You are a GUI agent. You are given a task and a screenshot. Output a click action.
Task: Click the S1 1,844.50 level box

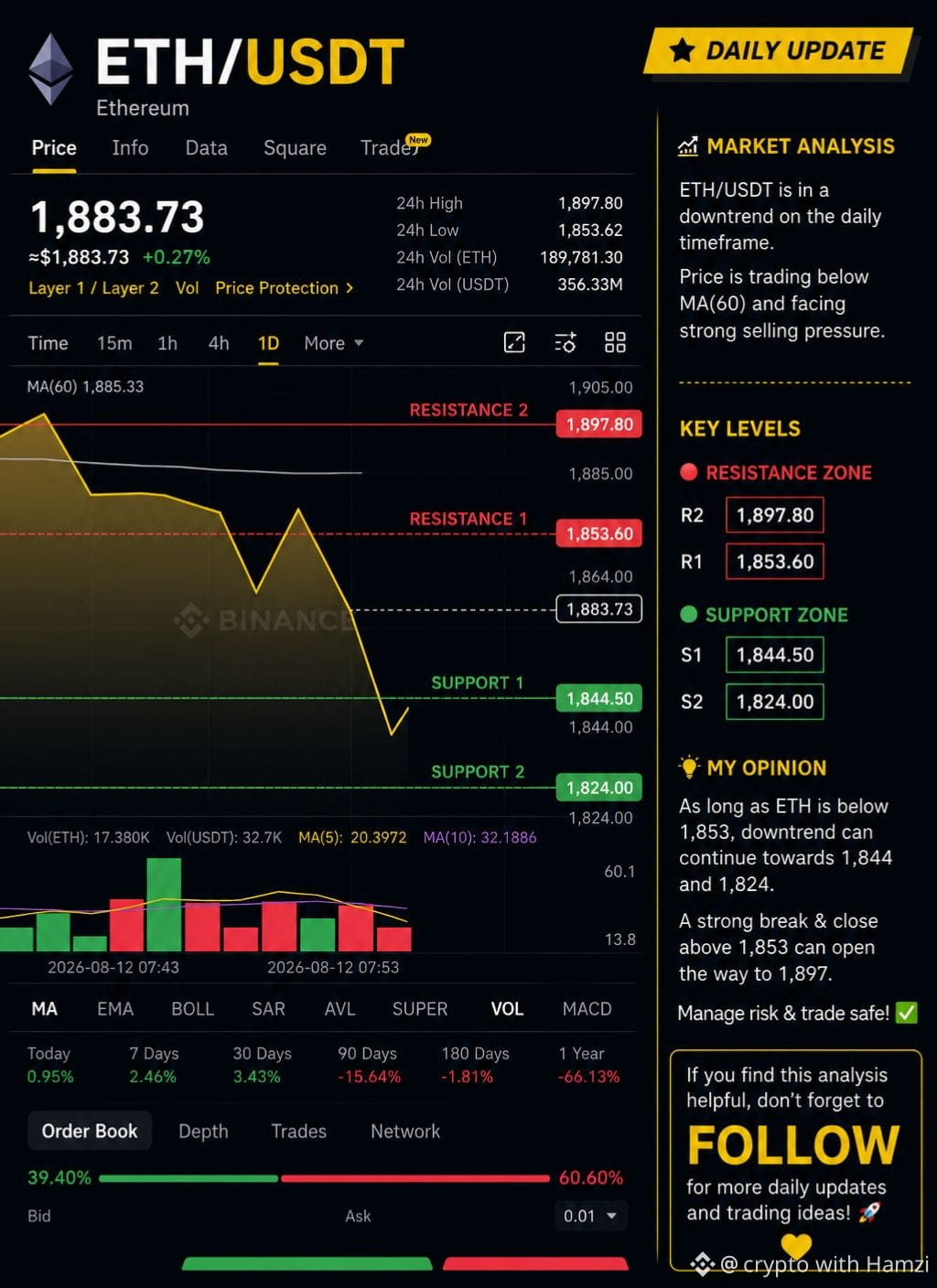(x=775, y=655)
